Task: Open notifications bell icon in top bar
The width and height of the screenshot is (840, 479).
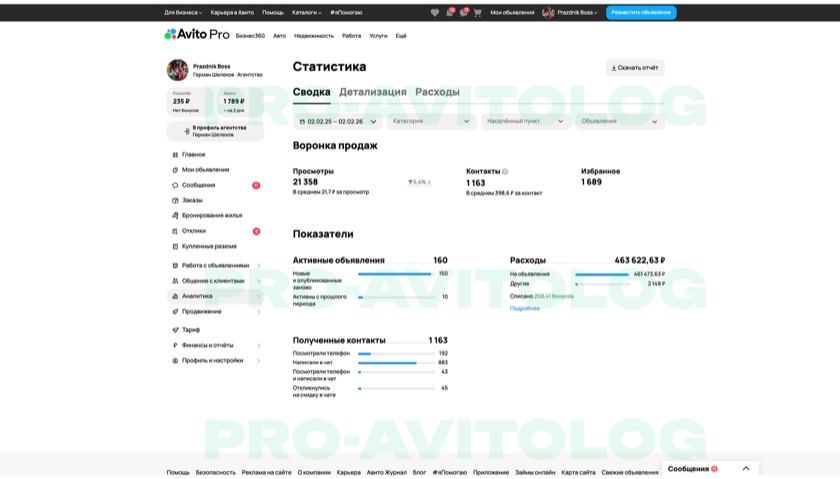Action: coord(449,13)
